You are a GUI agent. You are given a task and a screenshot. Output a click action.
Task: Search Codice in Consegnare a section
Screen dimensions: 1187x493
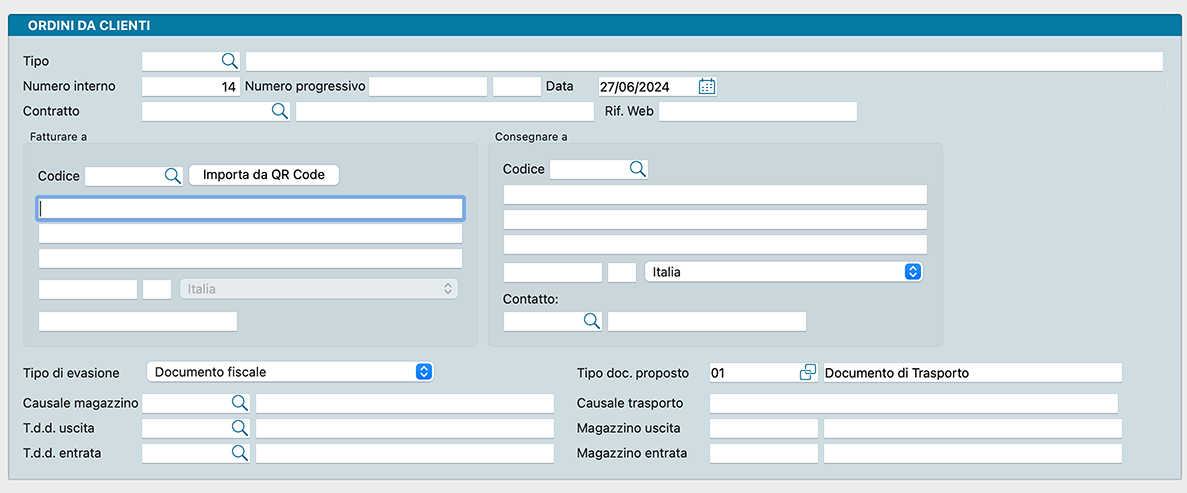click(637, 169)
